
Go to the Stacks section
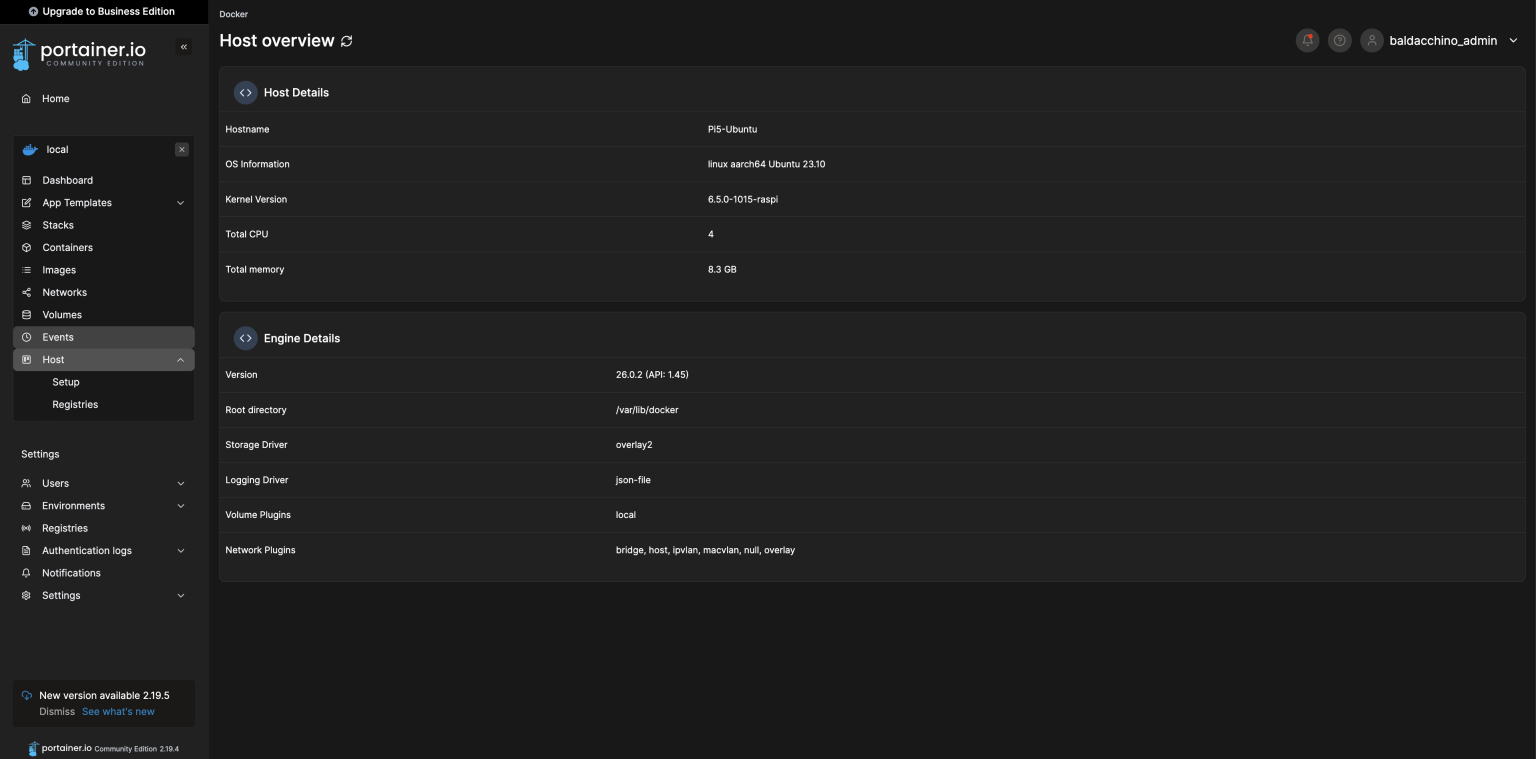point(58,226)
